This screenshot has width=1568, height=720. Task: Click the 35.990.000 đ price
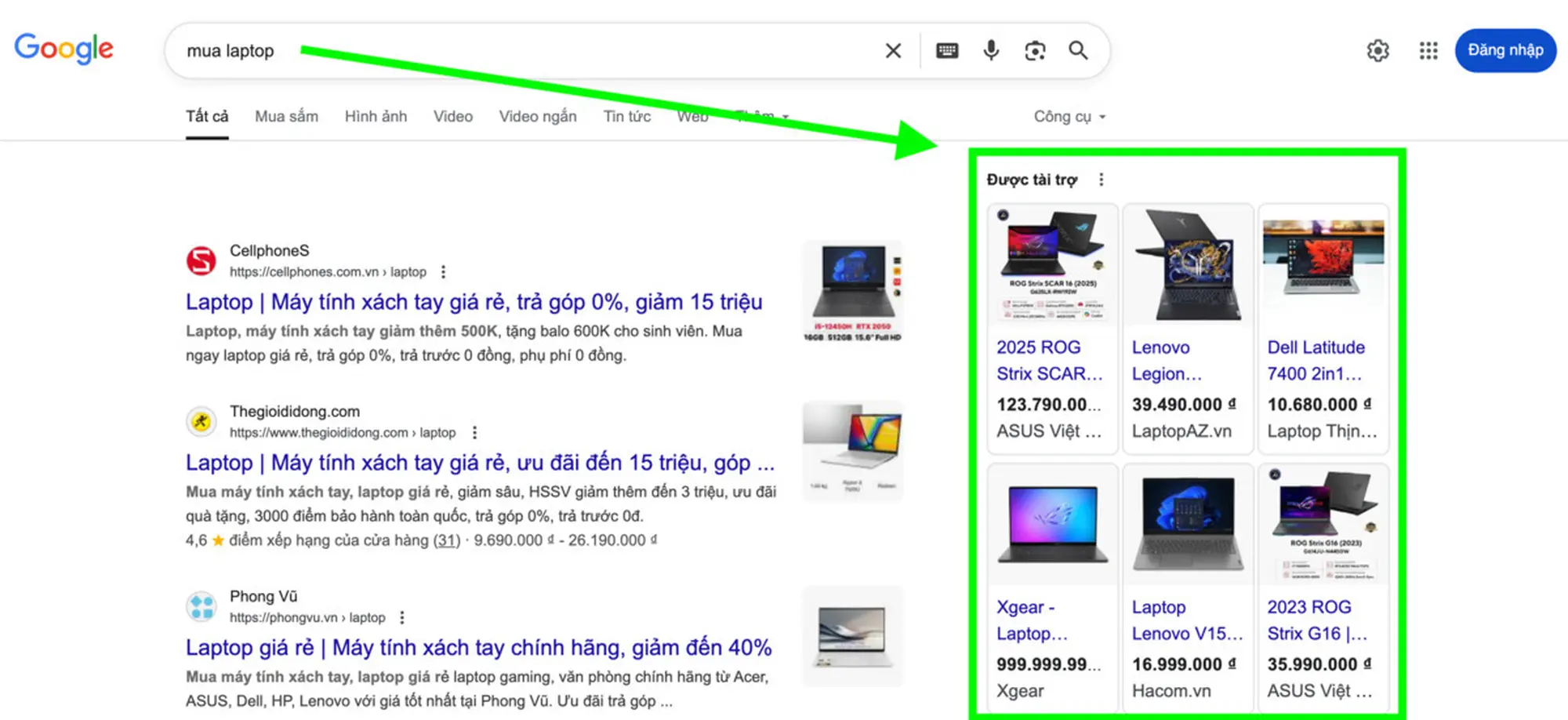(x=1319, y=664)
